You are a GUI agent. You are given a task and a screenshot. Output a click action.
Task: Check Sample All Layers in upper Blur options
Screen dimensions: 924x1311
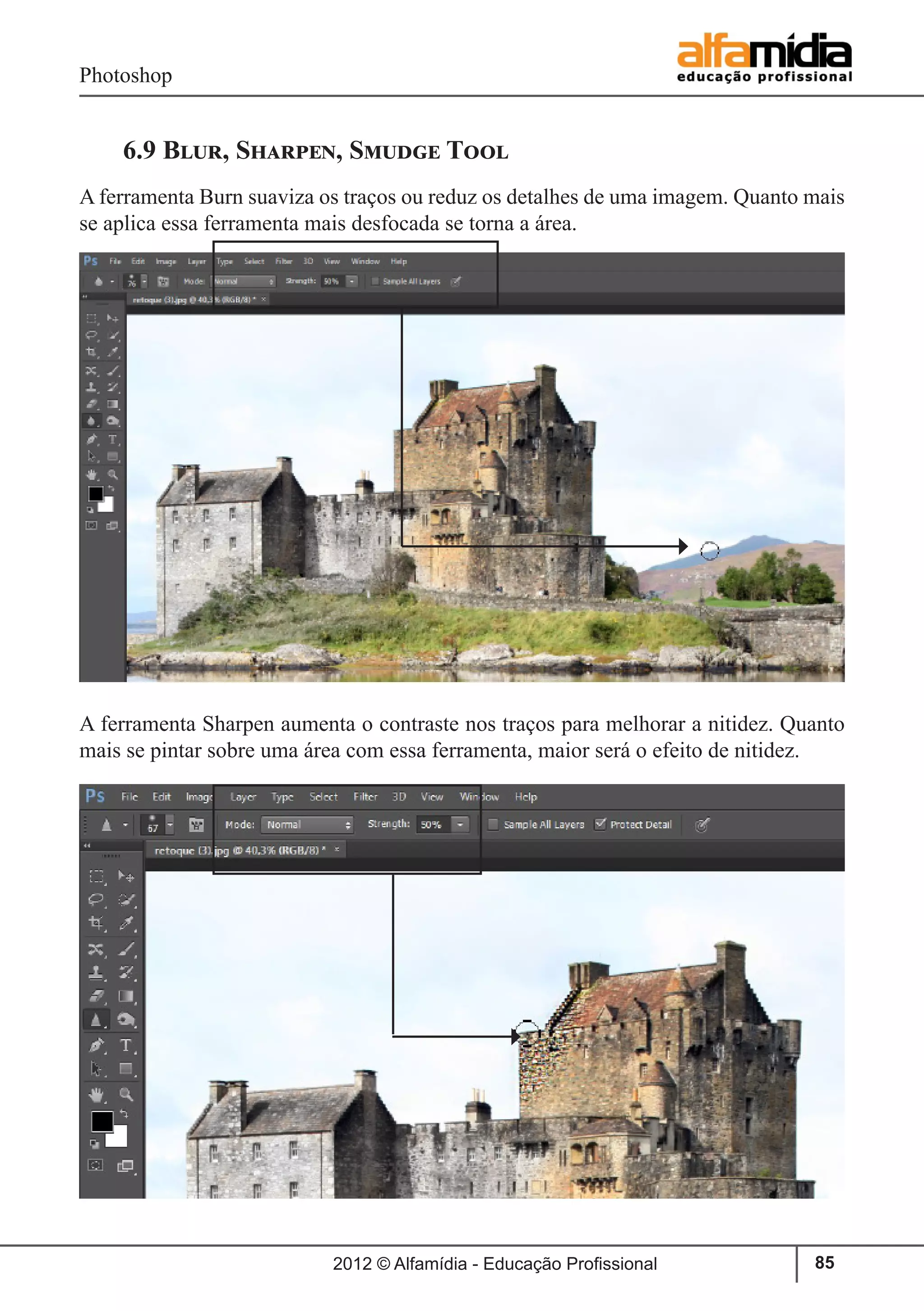click(x=375, y=281)
